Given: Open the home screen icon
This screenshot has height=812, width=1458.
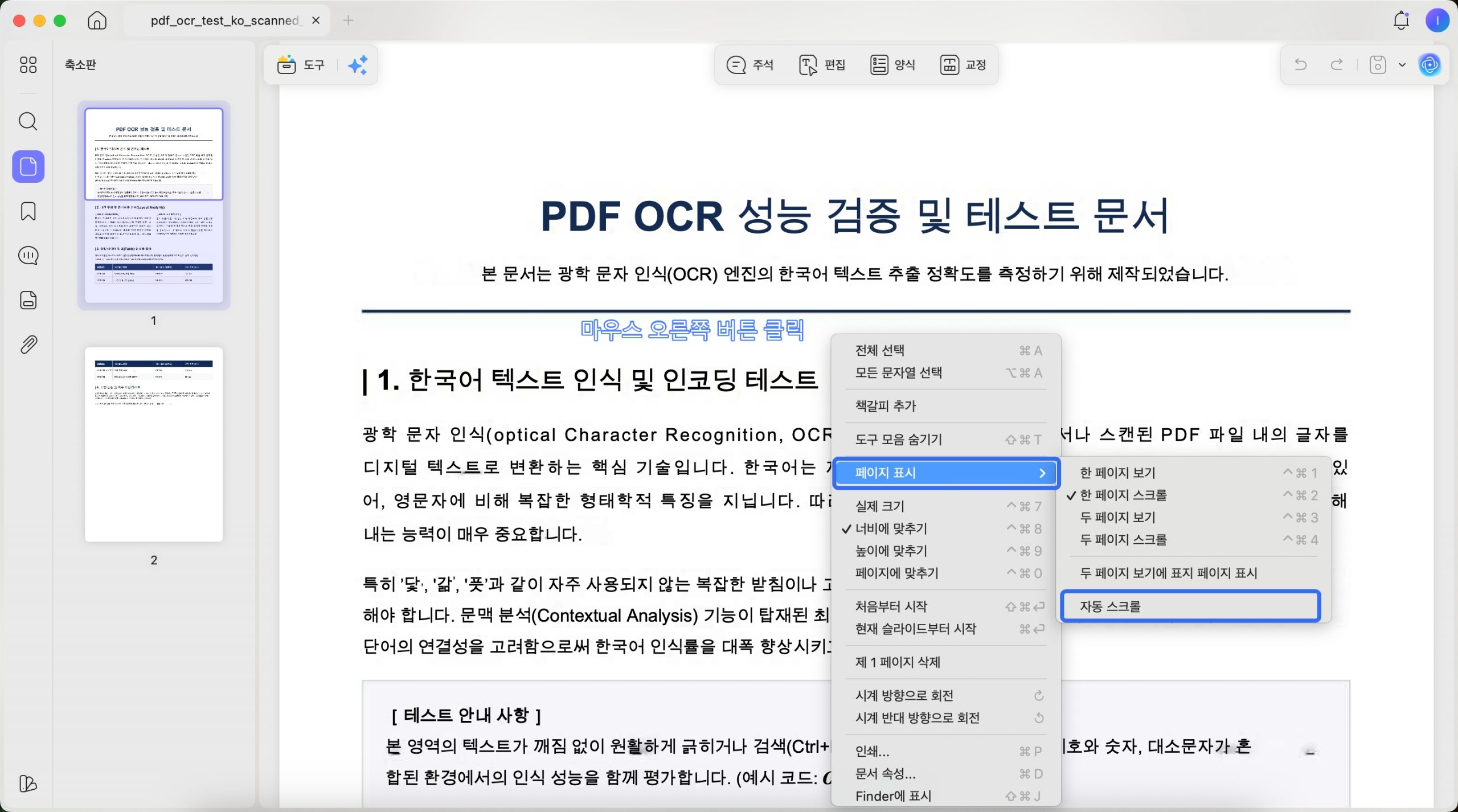Looking at the screenshot, I should pos(97,20).
